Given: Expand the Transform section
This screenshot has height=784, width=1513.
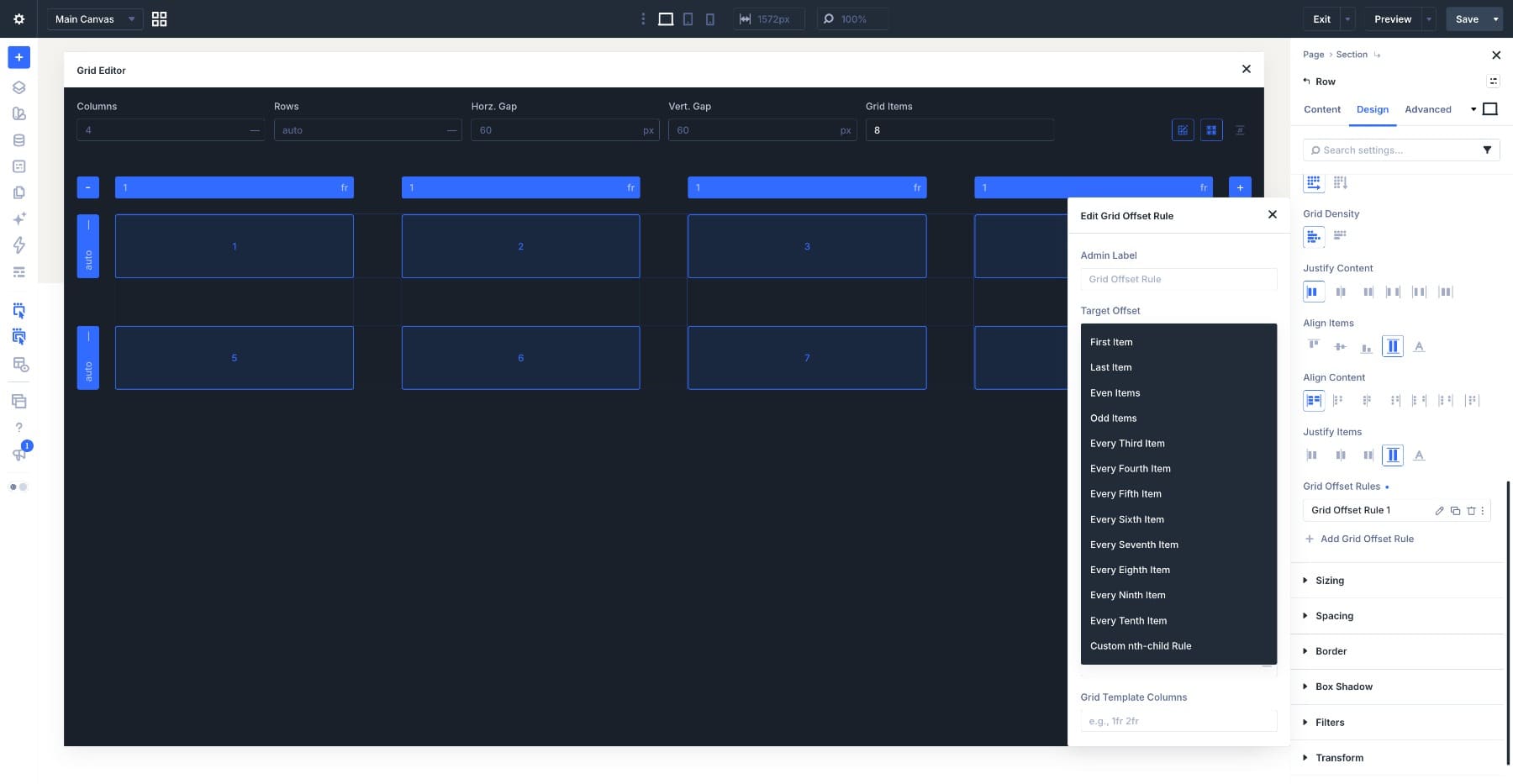Looking at the screenshot, I should 1339,758.
